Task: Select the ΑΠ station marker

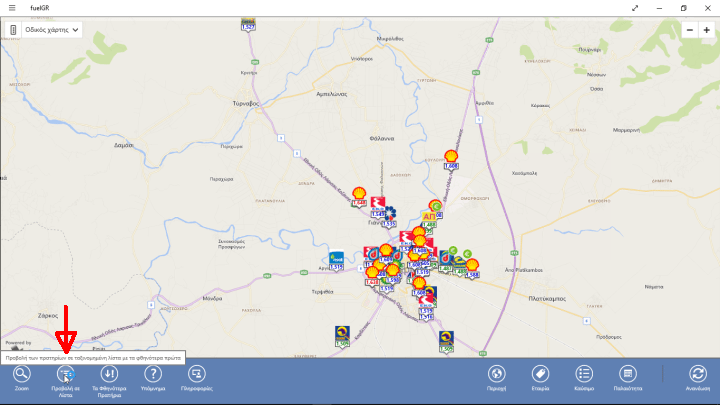Action: [429, 219]
